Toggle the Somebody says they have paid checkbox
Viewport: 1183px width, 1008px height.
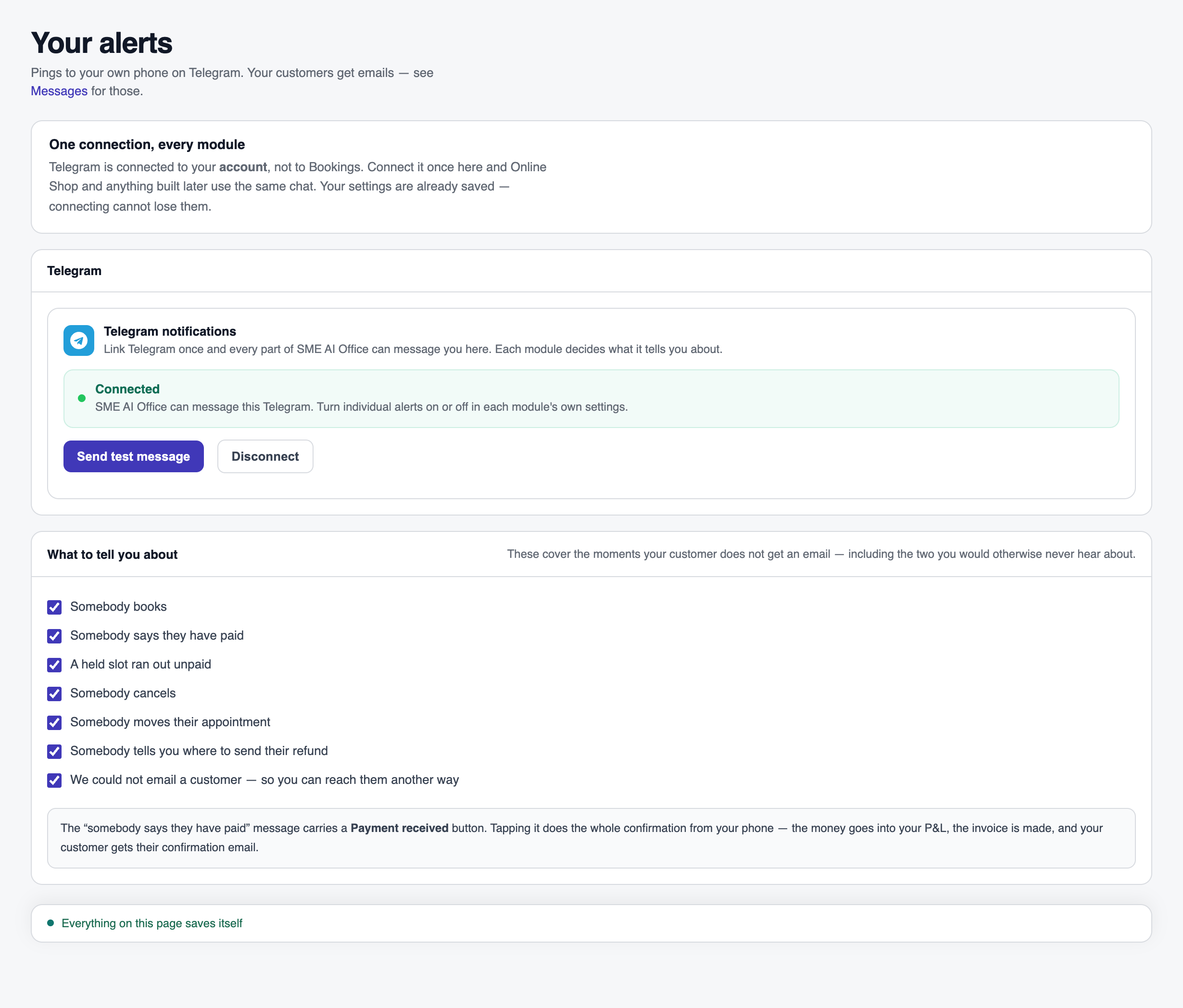tap(54, 636)
